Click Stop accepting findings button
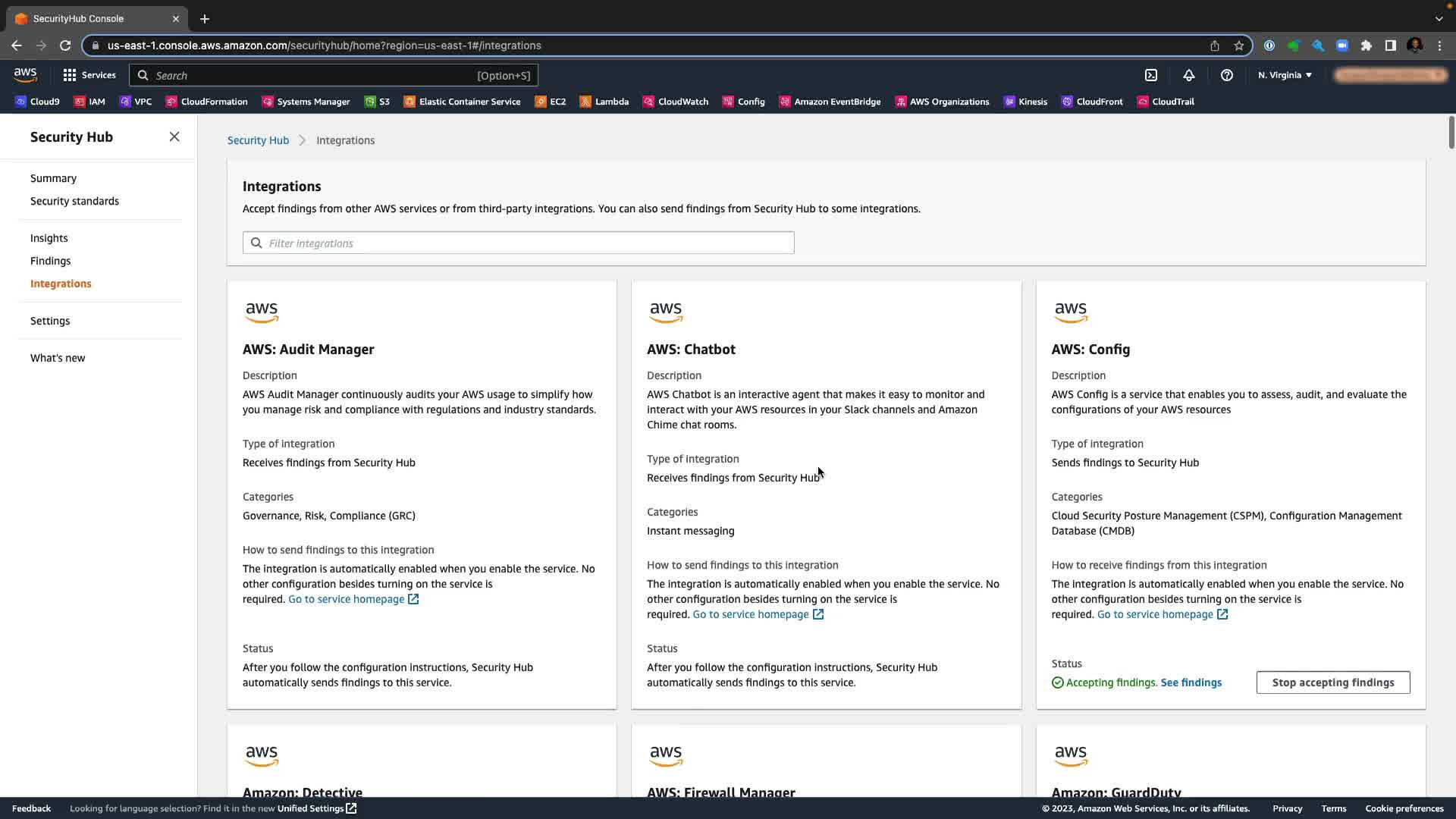 tap(1332, 682)
